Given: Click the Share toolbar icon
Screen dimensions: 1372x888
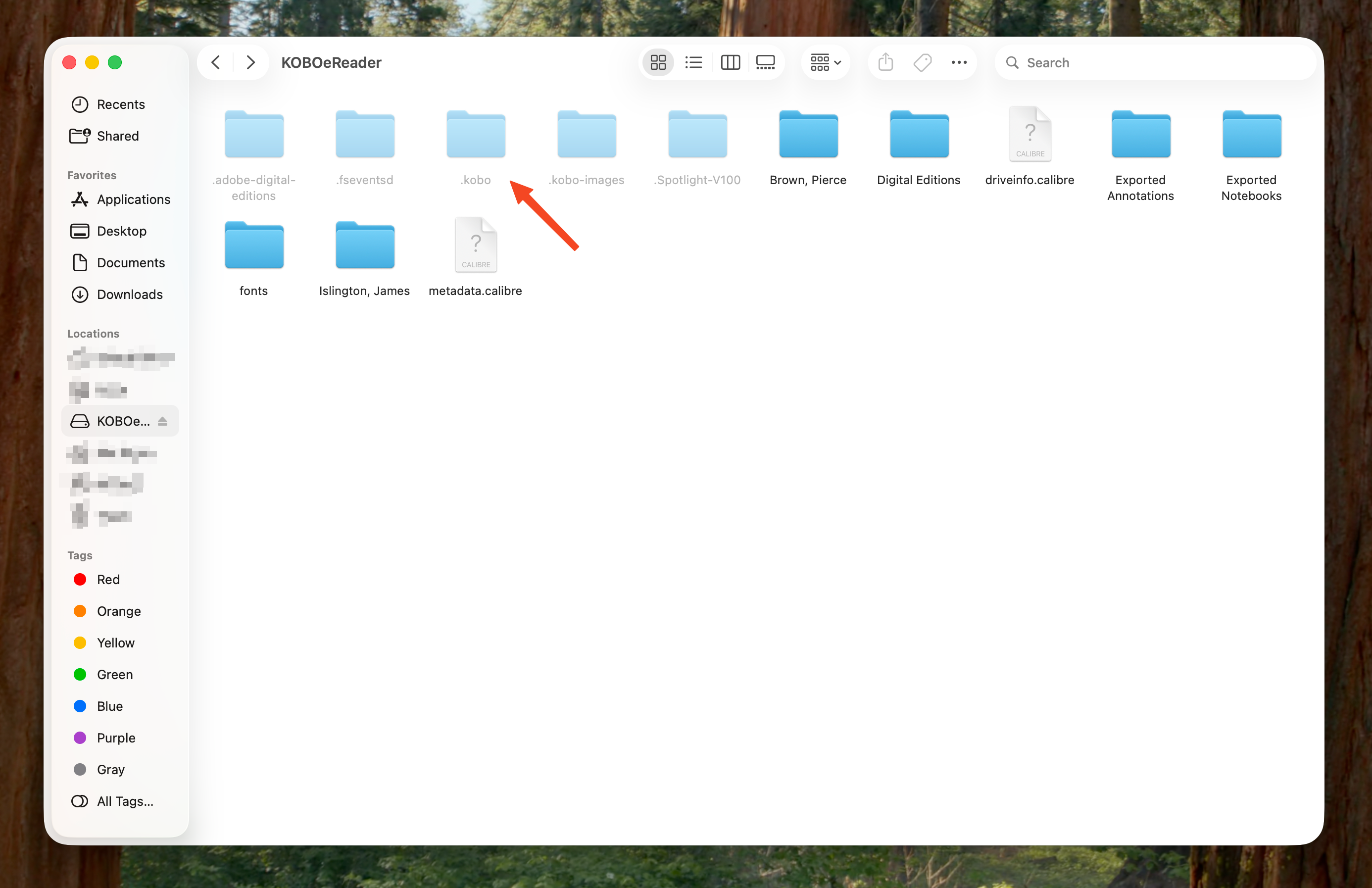Looking at the screenshot, I should pos(885,62).
